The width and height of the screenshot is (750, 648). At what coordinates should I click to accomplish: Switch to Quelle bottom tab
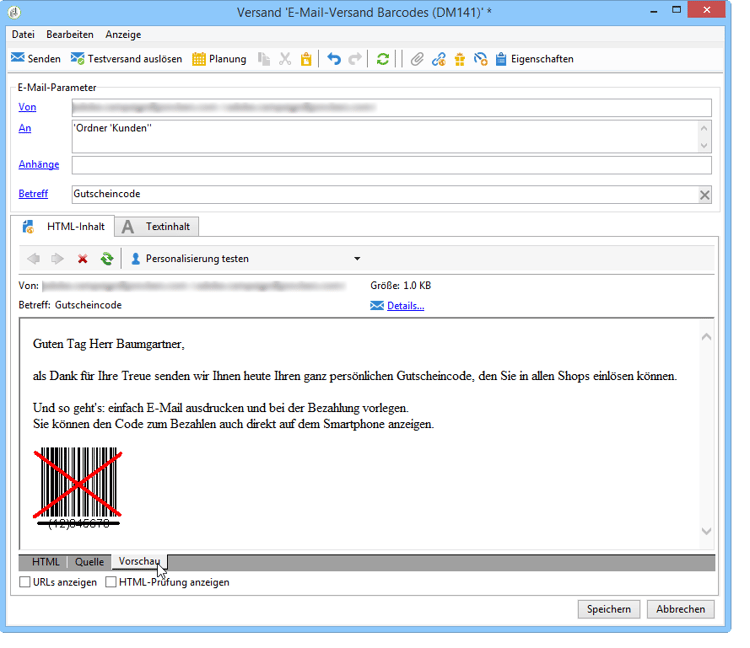89,562
